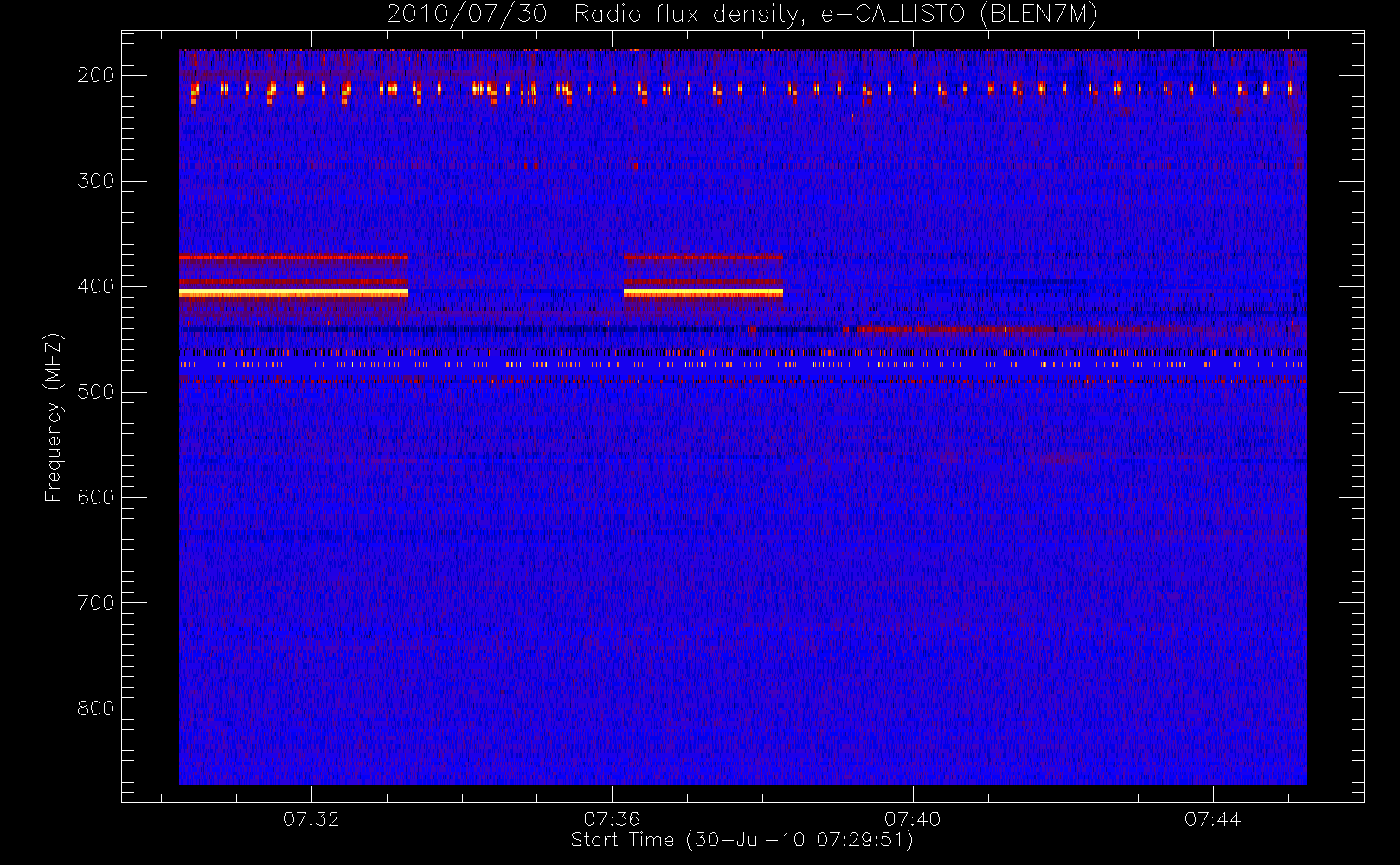The image size is (1400, 865).
Task: Click the 500 frequency tick label
Action: pos(96,392)
